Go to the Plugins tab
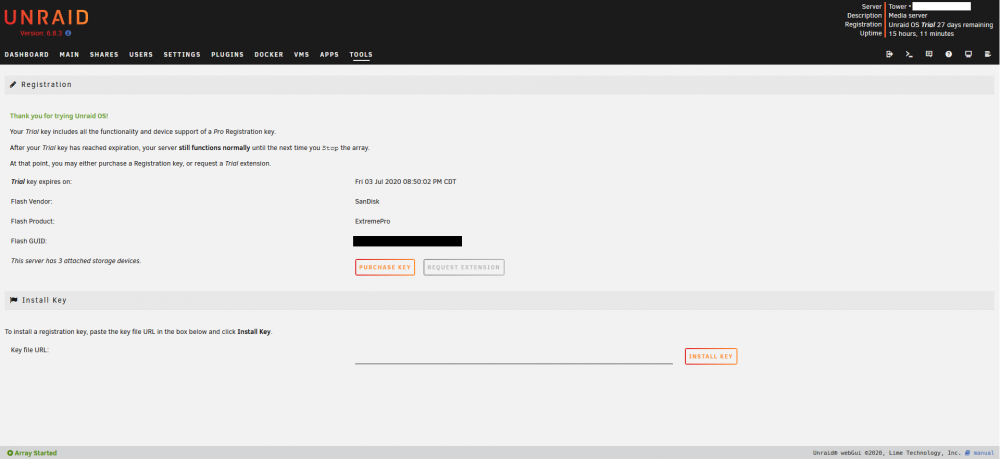This screenshot has width=1000, height=459. (228, 55)
